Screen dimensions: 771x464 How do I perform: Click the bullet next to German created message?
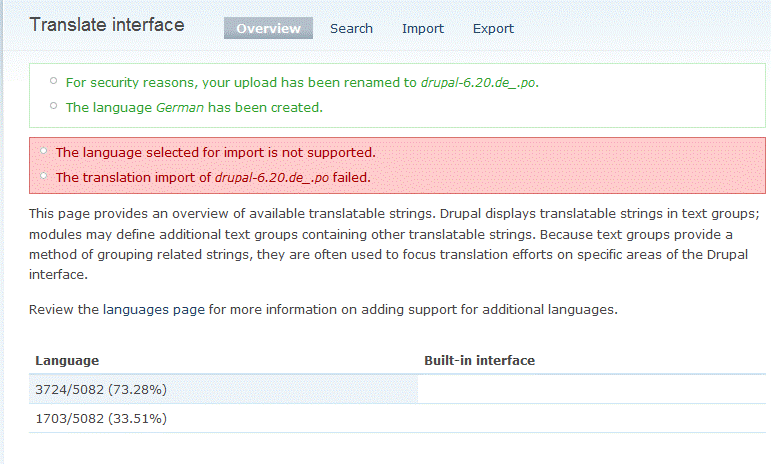coord(54,106)
